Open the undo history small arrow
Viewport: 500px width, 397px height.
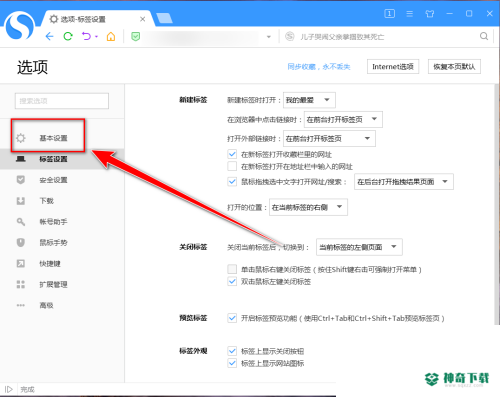pyautogui.click(x=96, y=36)
